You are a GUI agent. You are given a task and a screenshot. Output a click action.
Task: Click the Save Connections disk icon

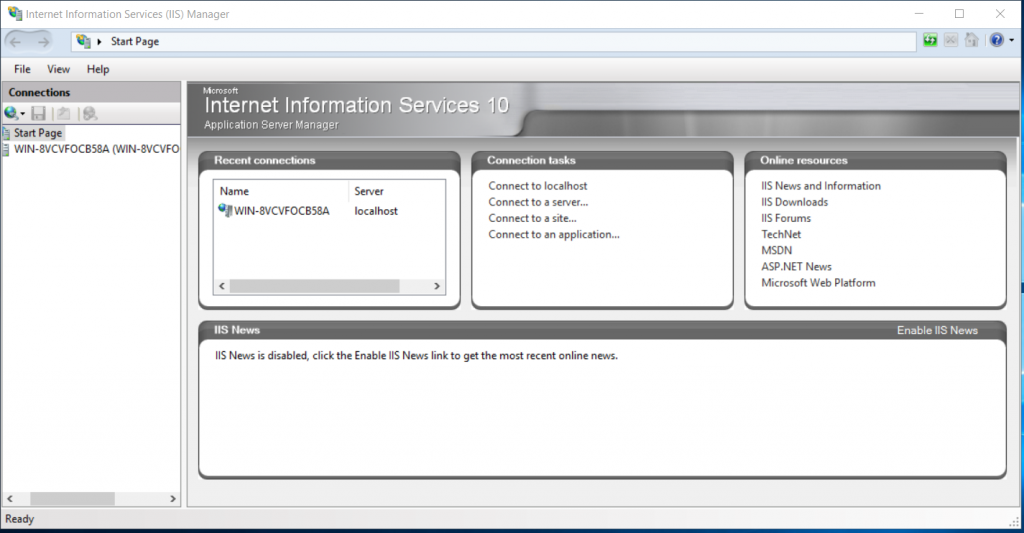pyautogui.click(x=39, y=114)
